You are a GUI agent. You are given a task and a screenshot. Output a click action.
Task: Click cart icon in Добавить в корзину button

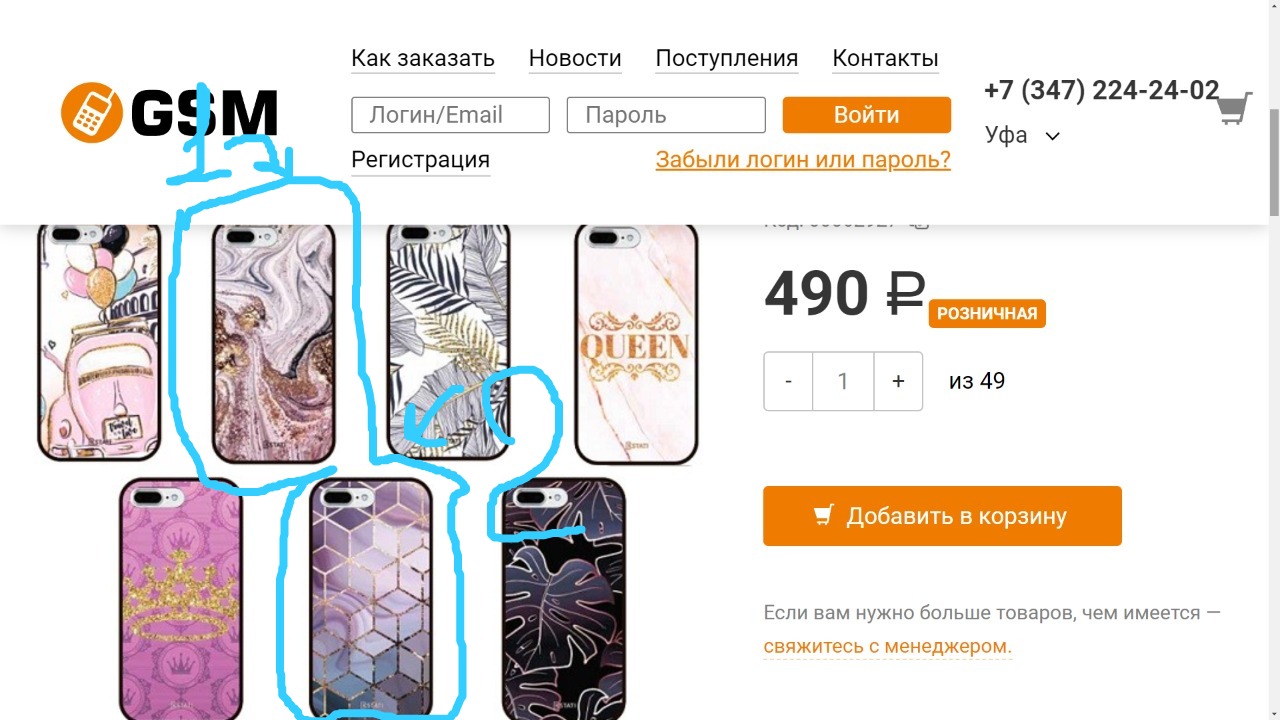tap(823, 515)
